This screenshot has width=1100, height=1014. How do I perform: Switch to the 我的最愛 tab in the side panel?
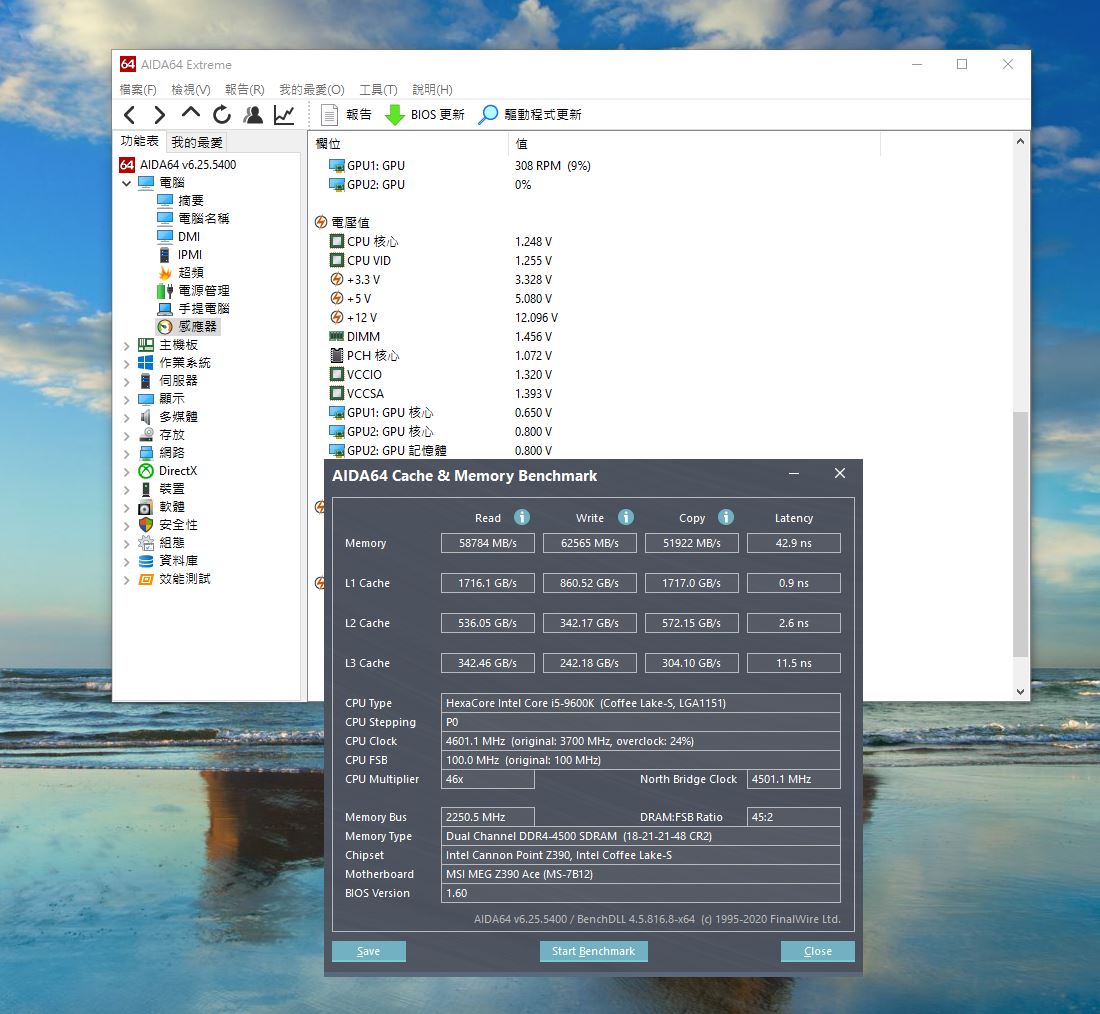tap(197, 142)
